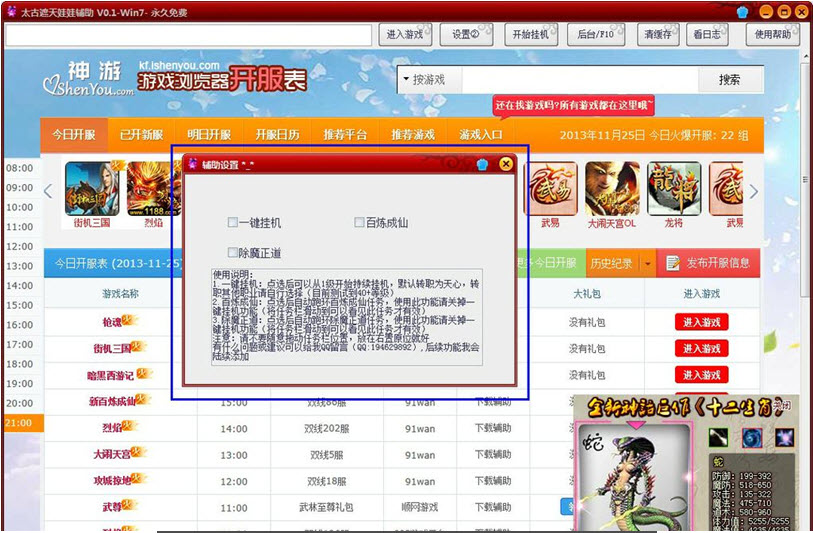Screen dimensions: 813x533
Task: Enable the 一键挂机 checkbox
Action: [233, 222]
